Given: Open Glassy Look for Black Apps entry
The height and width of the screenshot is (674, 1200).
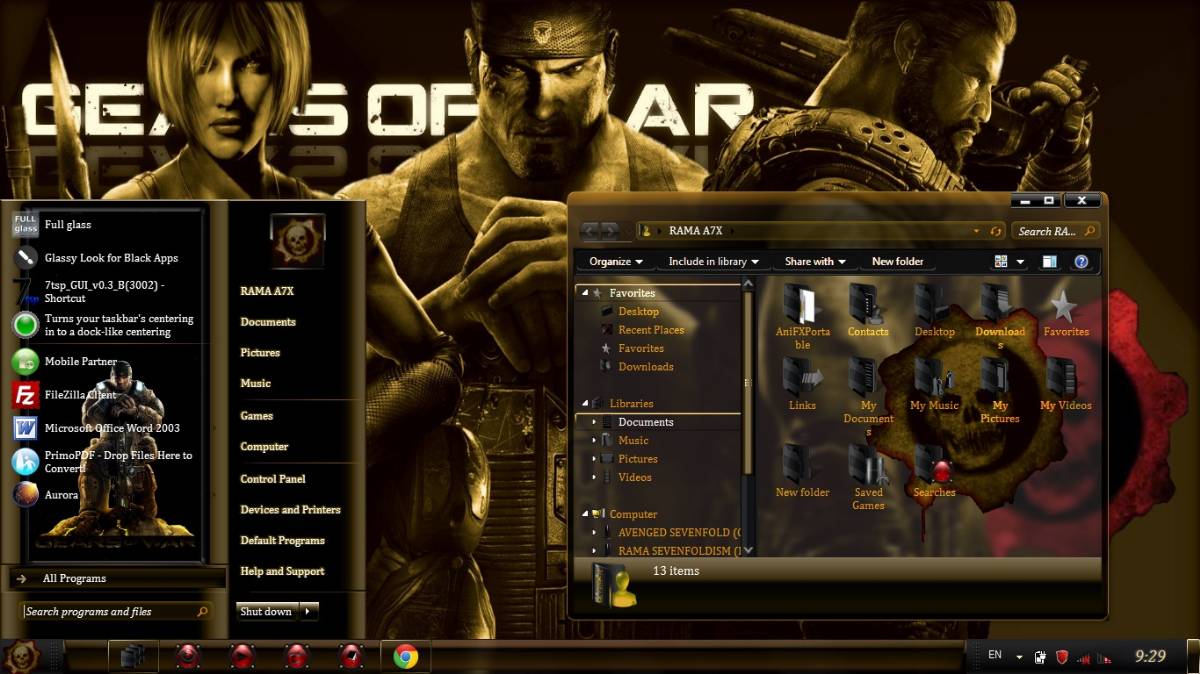Looking at the screenshot, I should [96, 258].
